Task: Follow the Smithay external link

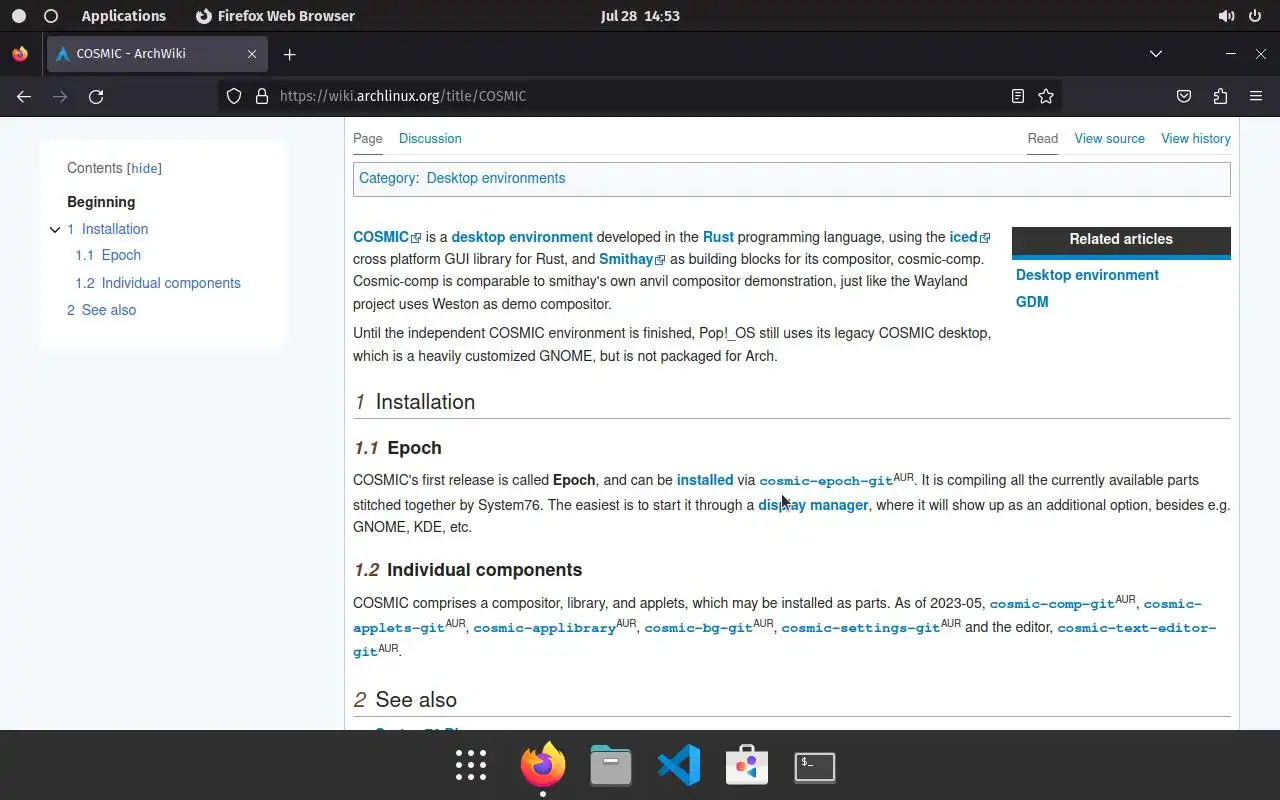Action: (x=631, y=259)
